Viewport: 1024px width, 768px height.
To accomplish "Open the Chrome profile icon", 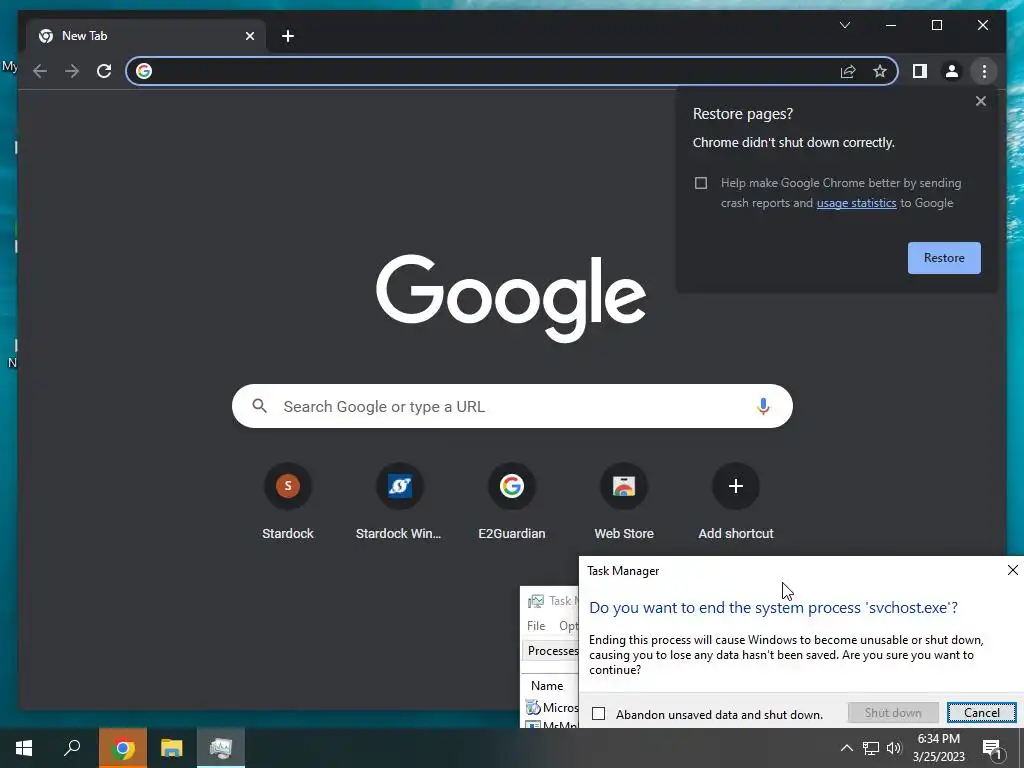I will [x=952, y=71].
